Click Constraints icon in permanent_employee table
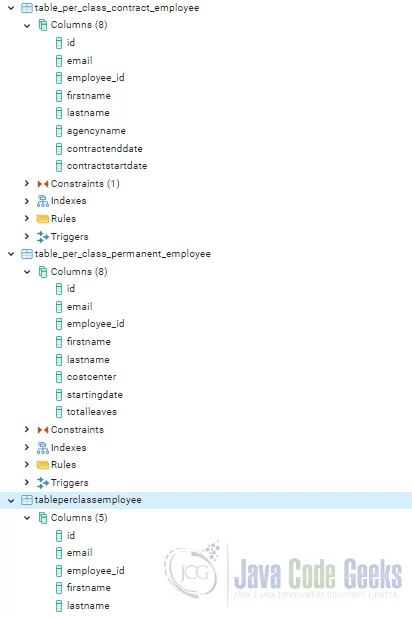 point(42,430)
